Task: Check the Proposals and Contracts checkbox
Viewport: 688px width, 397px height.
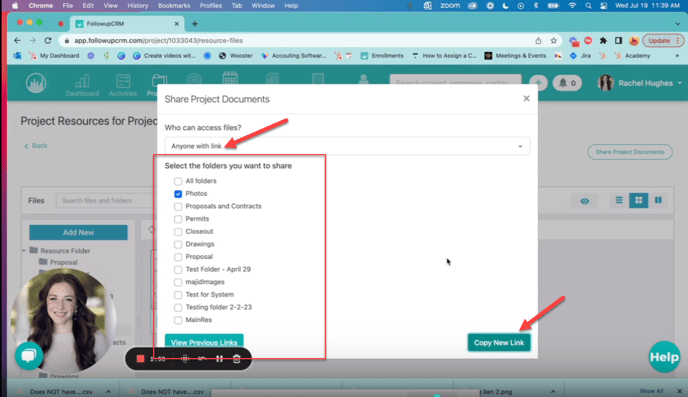Action: pyautogui.click(x=178, y=207)
